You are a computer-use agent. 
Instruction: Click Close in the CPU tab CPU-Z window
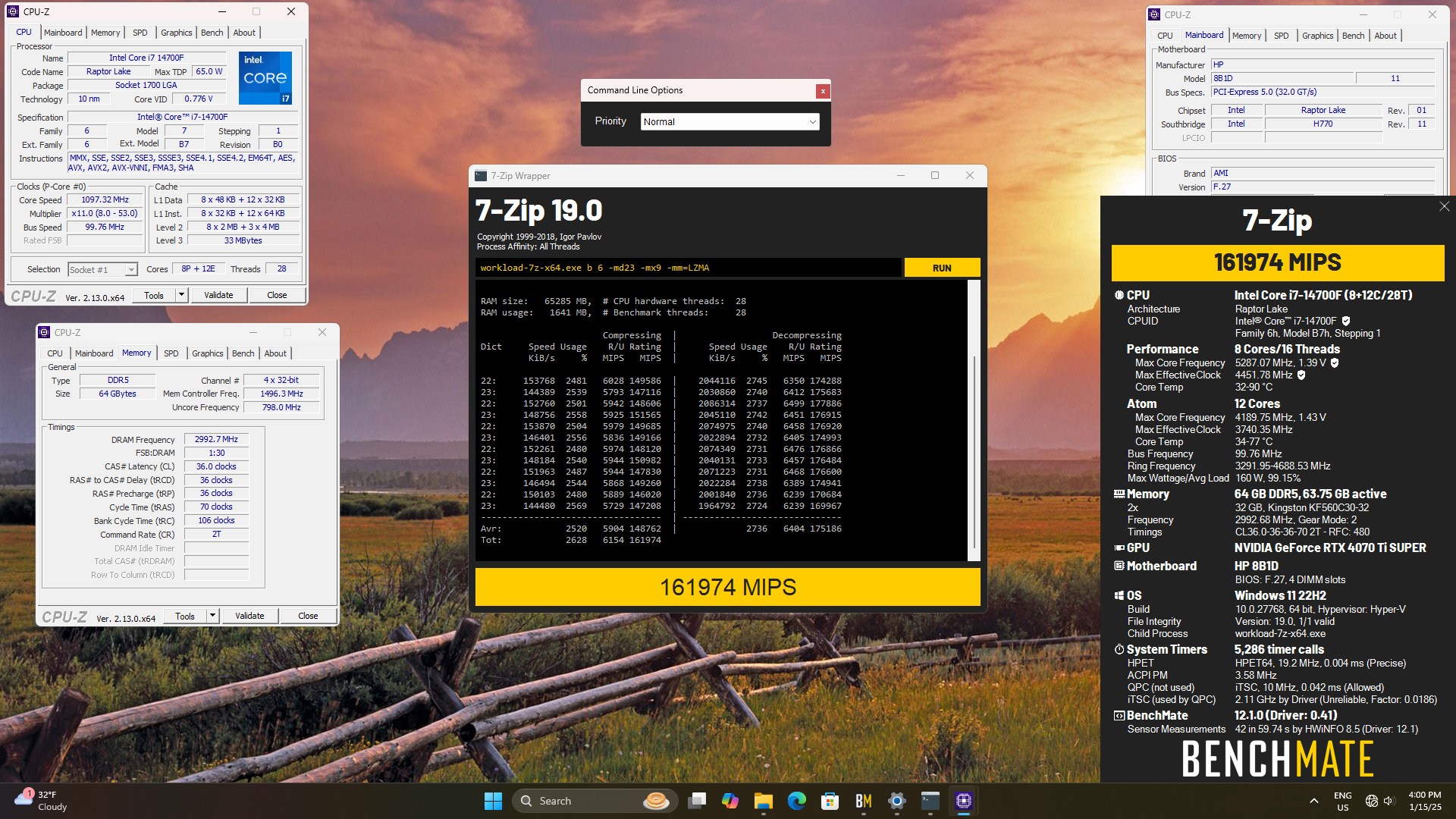277,295
